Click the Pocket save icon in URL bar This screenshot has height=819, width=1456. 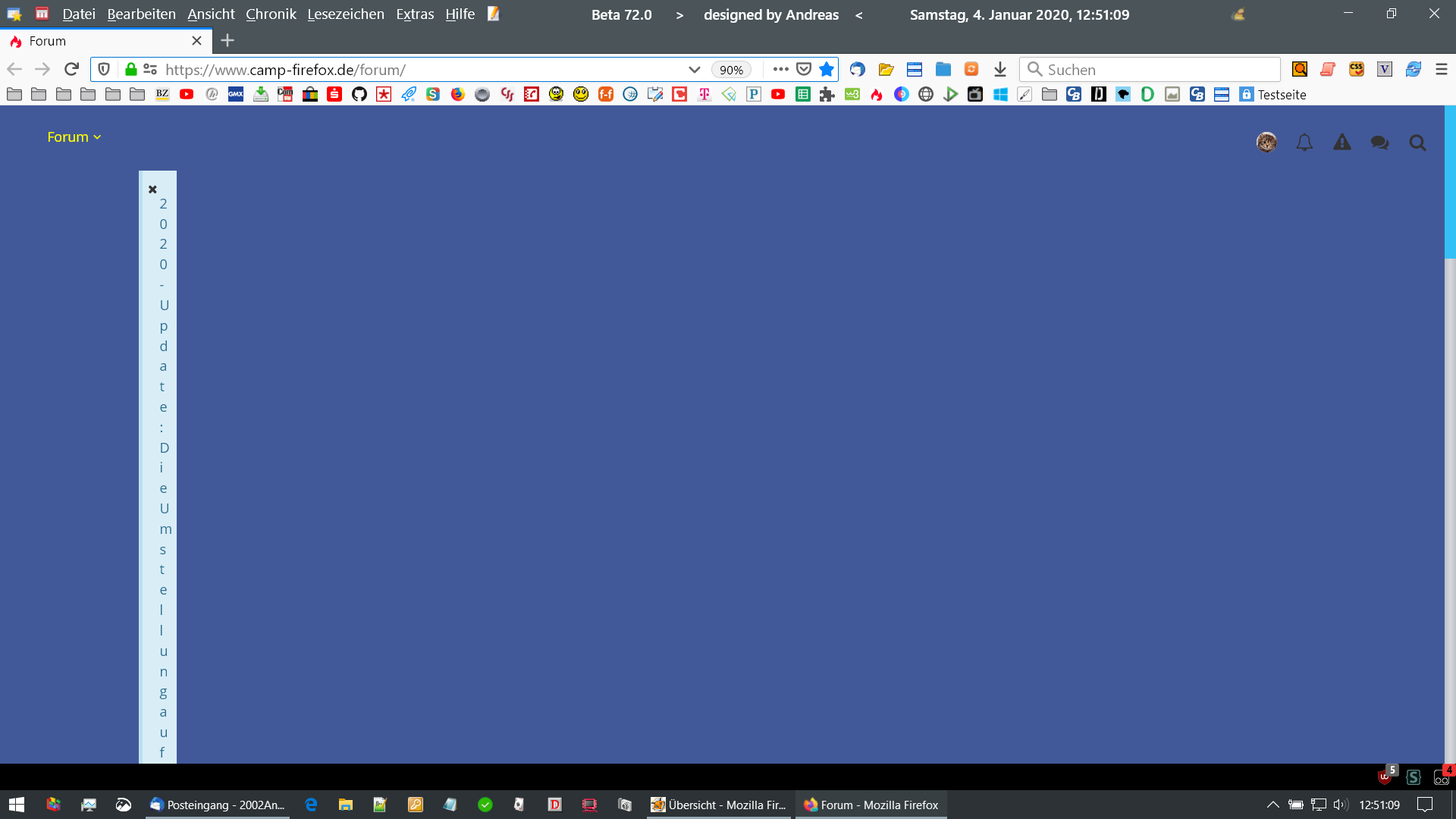click(x=804, y=69)
